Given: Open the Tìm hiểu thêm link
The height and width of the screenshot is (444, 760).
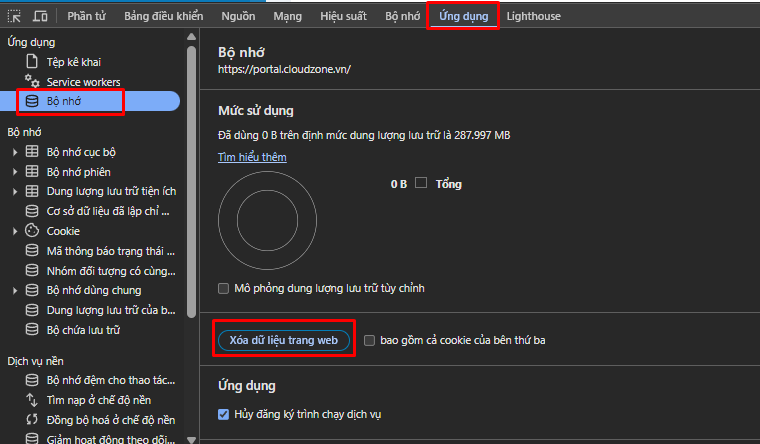Looking at the screenshot, I should 252,157.
